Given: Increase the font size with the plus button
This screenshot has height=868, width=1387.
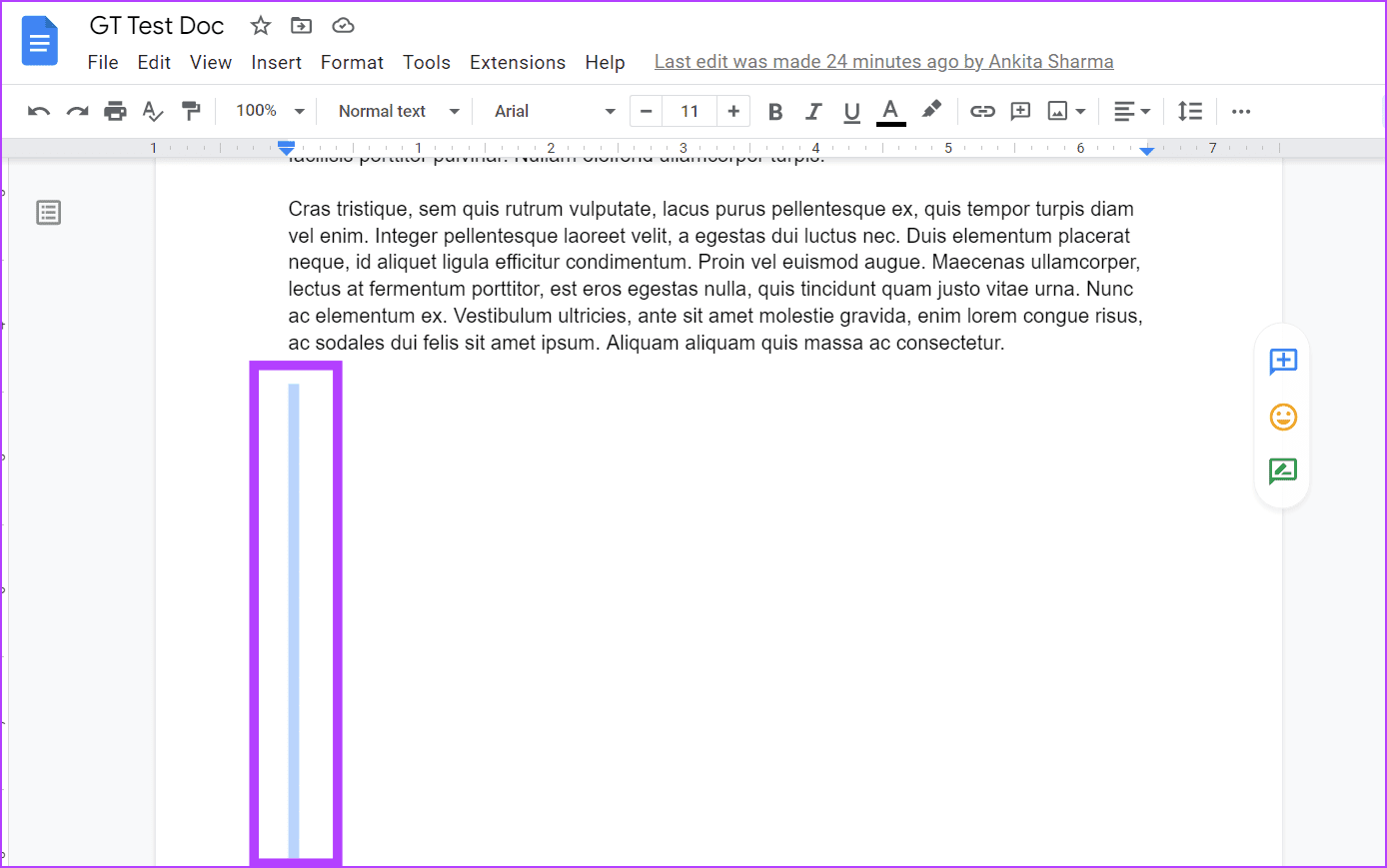Looking at the screenshot, I should pos(733,111).
